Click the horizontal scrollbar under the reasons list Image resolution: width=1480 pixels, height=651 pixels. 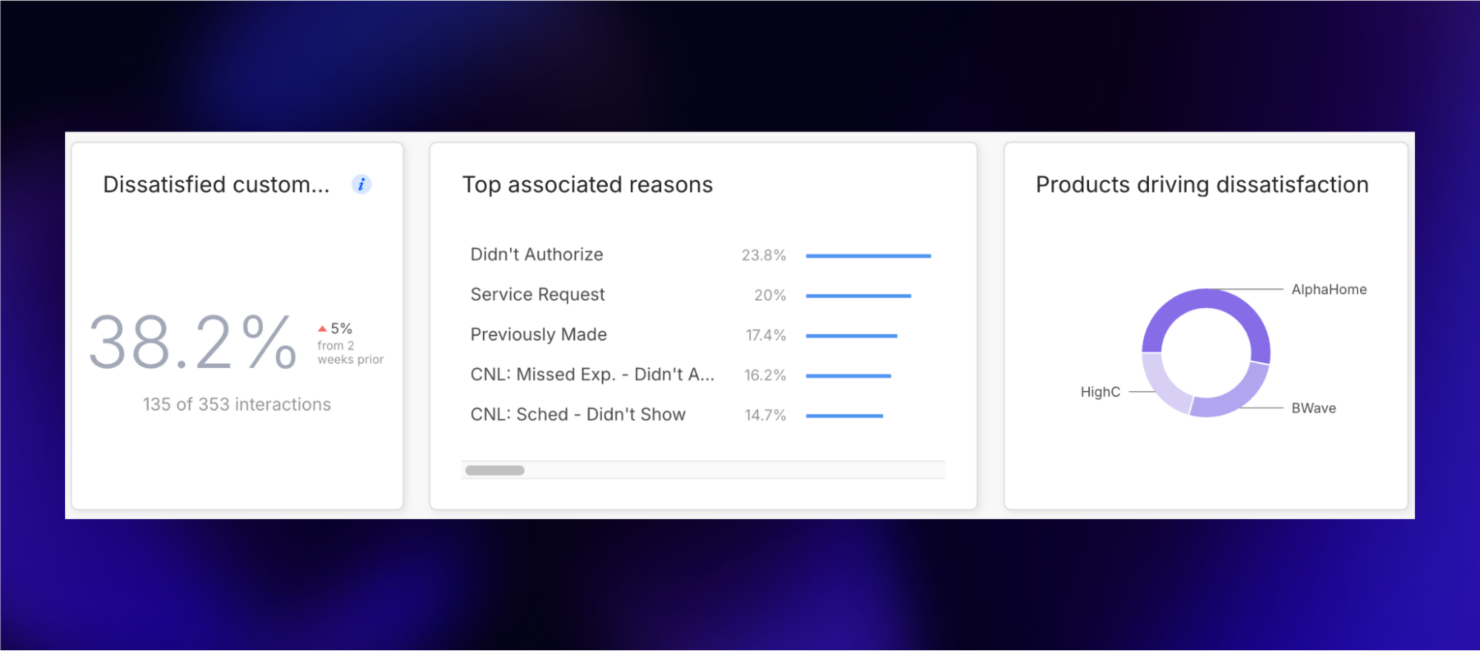495,470
